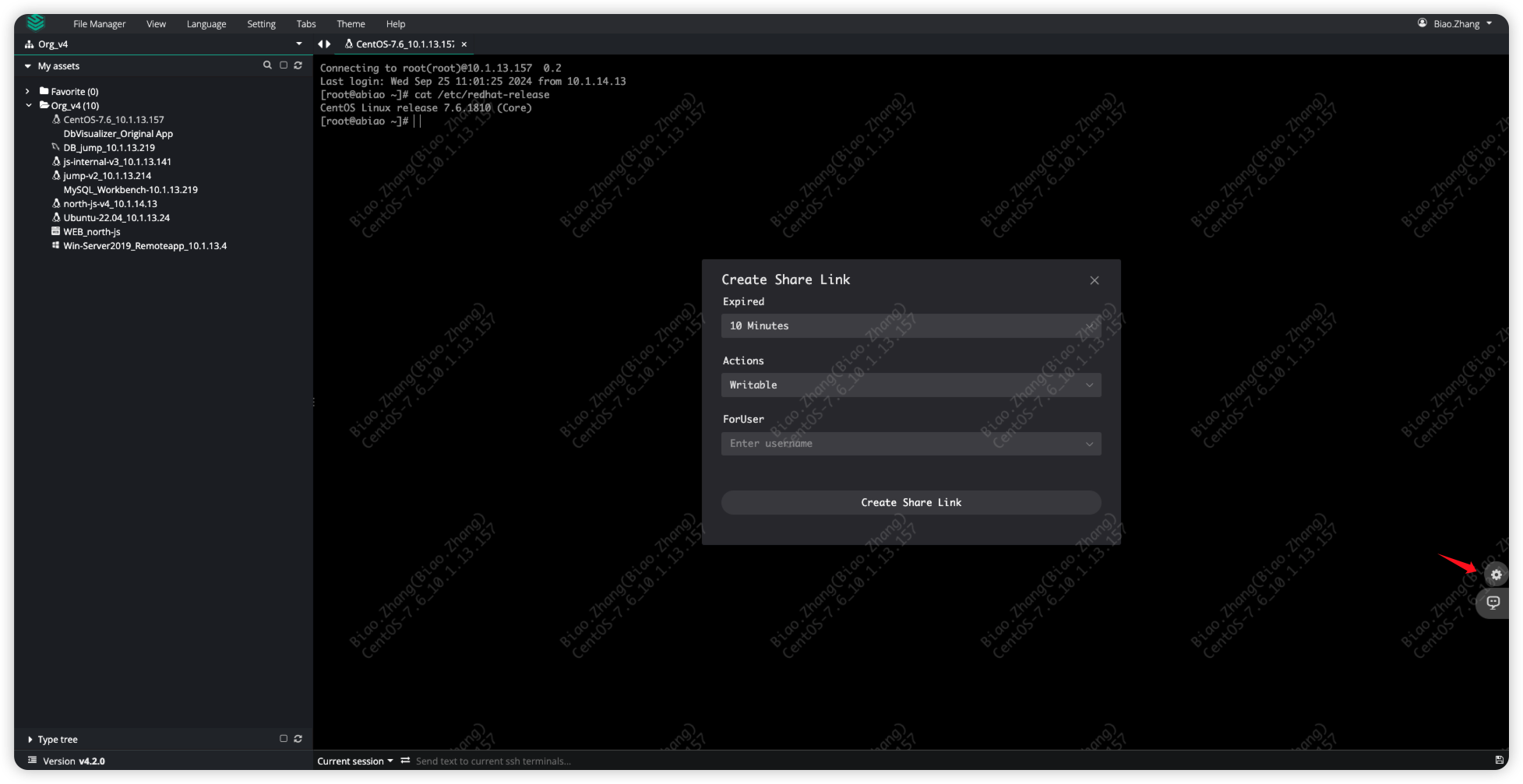Image resolution: width=1523 pixels, height=784 pixels.
Task: Close the Create Share Link dialog
Action: coord(1095,280)
